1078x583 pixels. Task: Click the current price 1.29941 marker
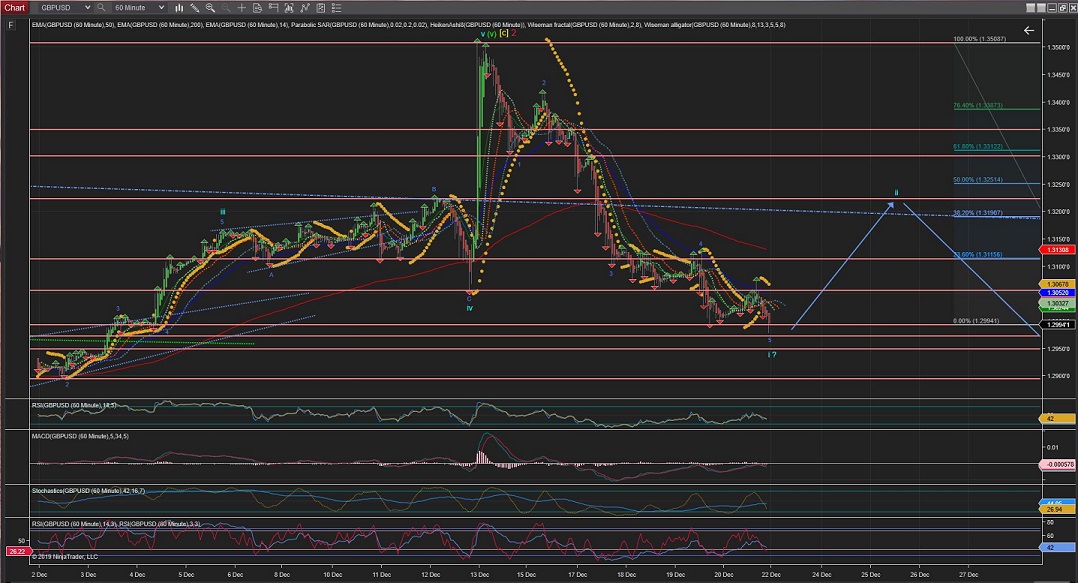coord(1057,324)
